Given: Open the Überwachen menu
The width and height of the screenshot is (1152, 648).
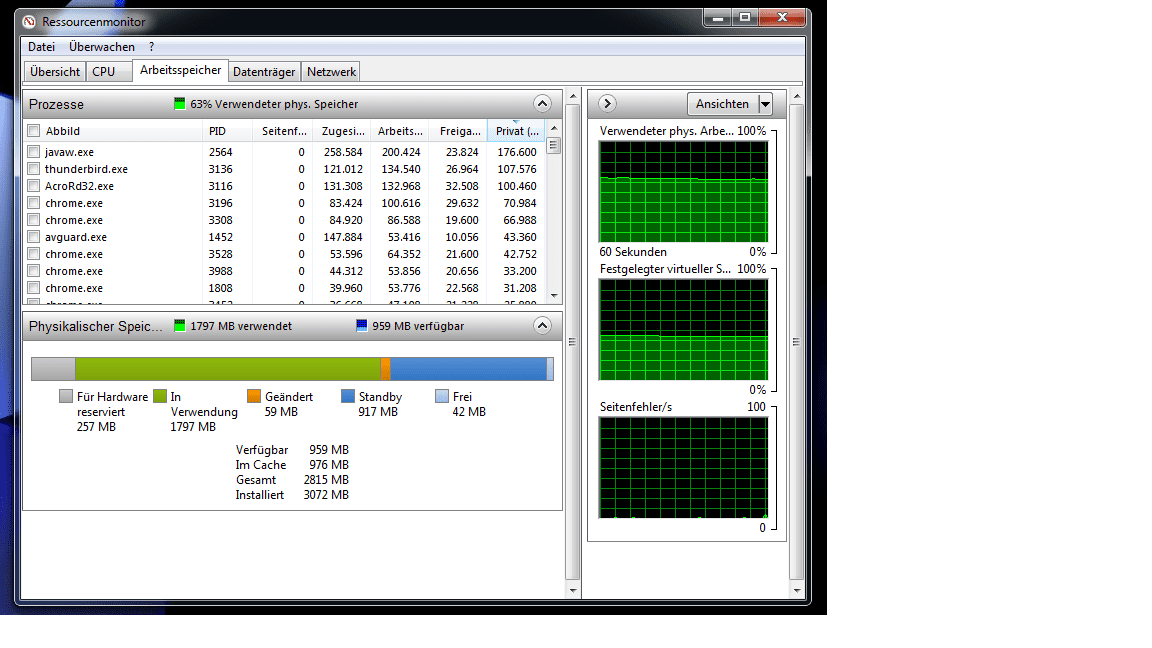Looking at the screenshot, I should click(x=102, y=46).
